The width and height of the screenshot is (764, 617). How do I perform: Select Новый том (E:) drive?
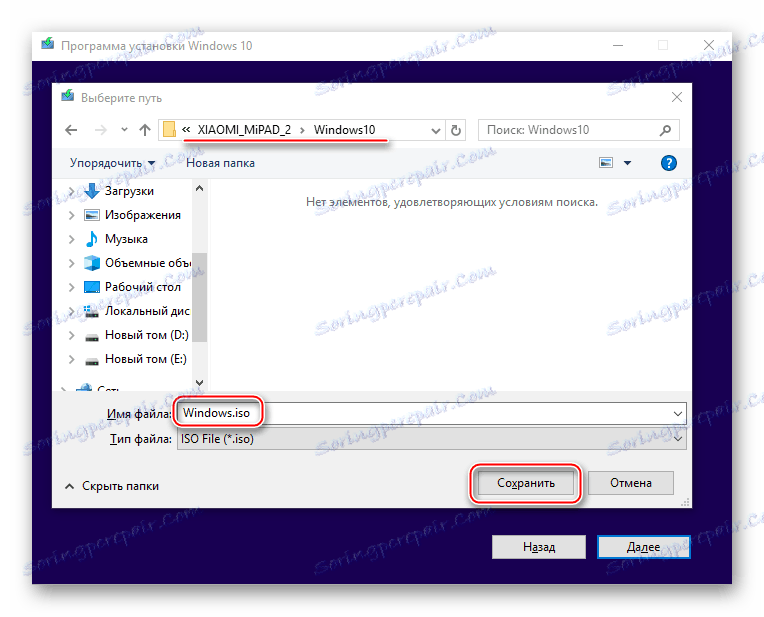click(146, 359)
